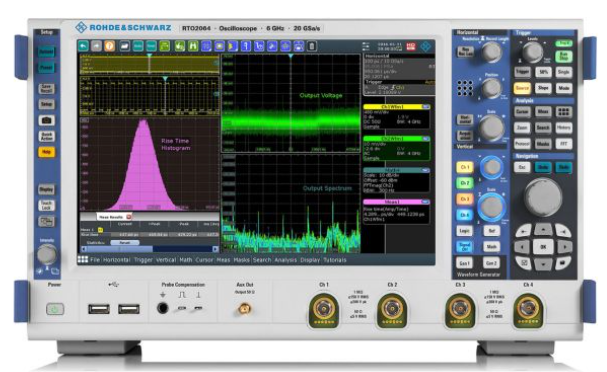This screenshot has height=372, width=607.
Task: Toggle the green Run Stop button
Action: [563, 57]
